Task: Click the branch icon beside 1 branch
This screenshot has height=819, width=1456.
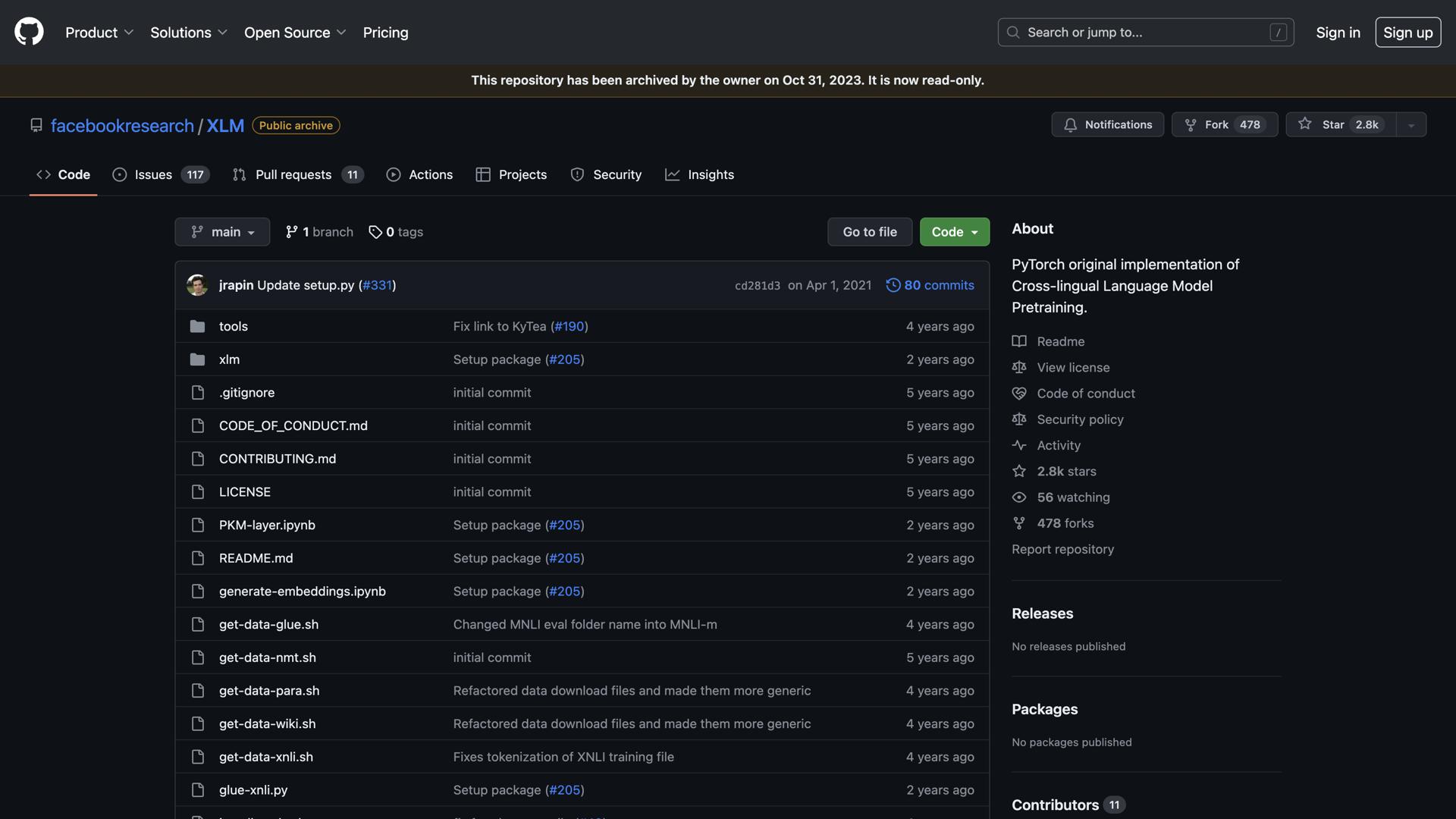Action: 291,232
